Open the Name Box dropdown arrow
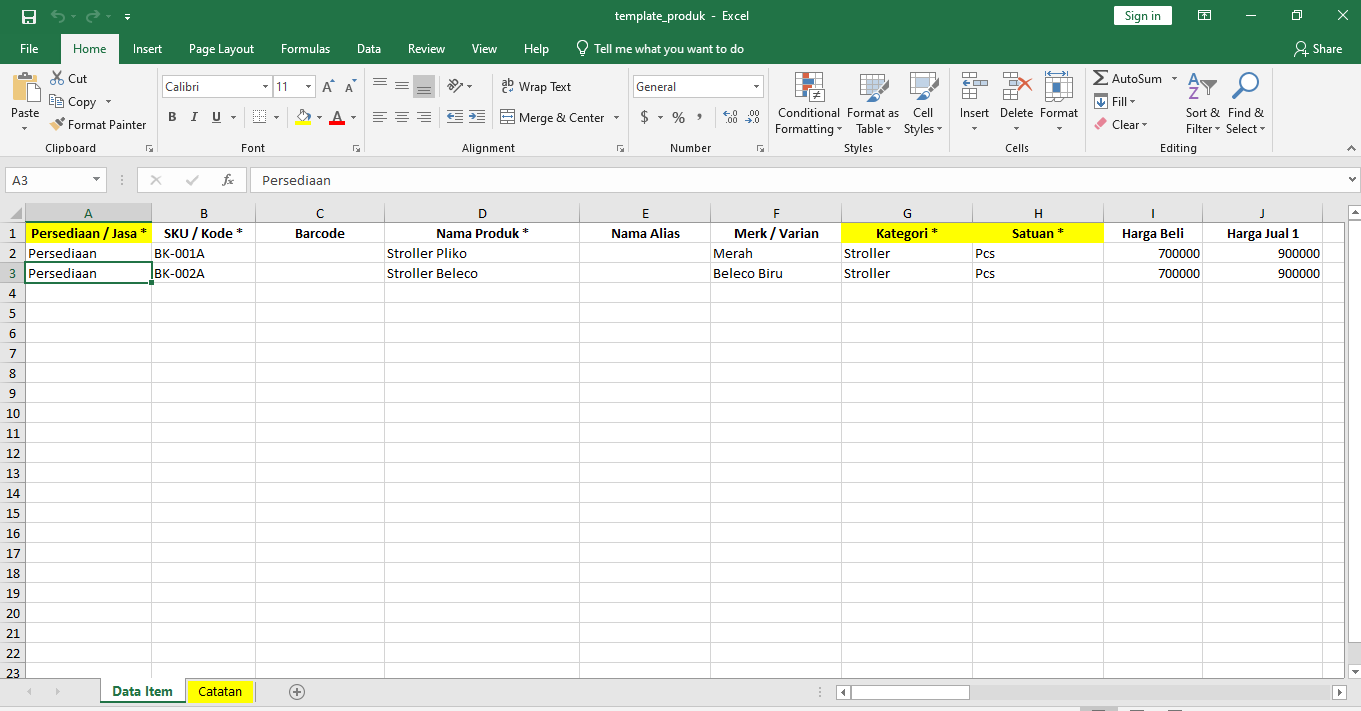This screenshot has width=1361, height=711. click(97, 180)
